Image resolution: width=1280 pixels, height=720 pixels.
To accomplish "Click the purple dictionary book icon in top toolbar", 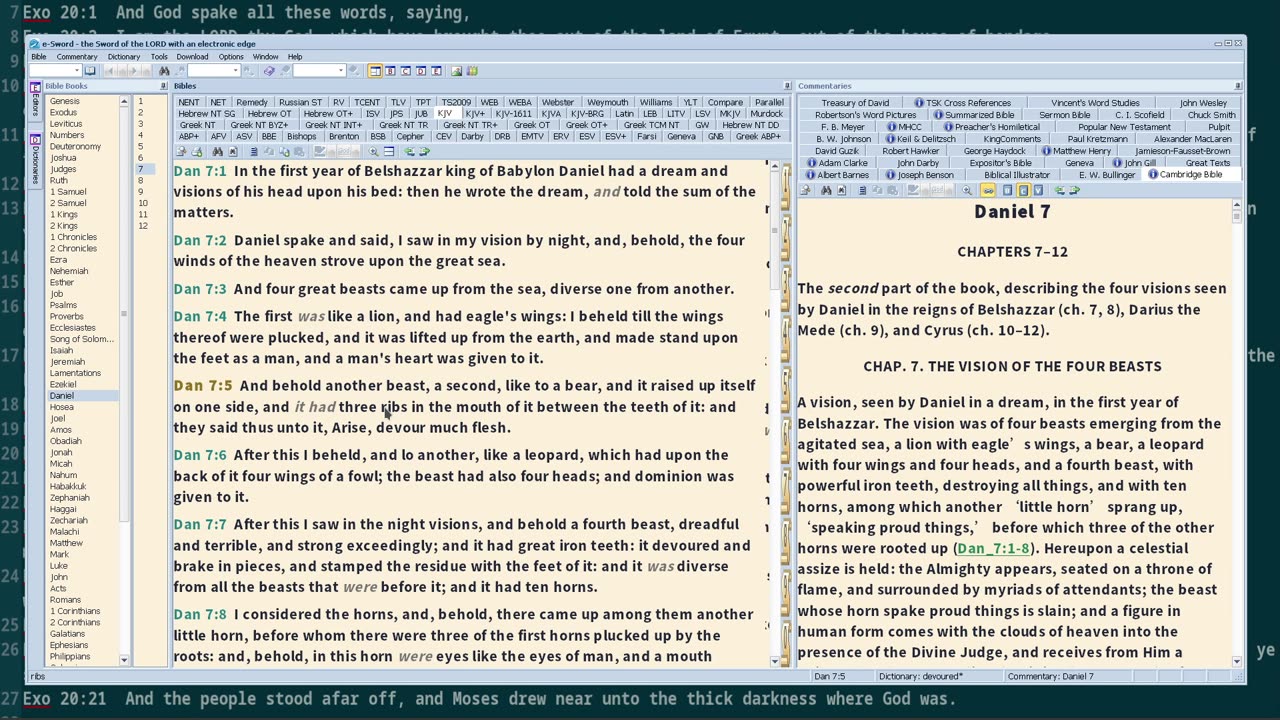I will click(x=269, y=71).
